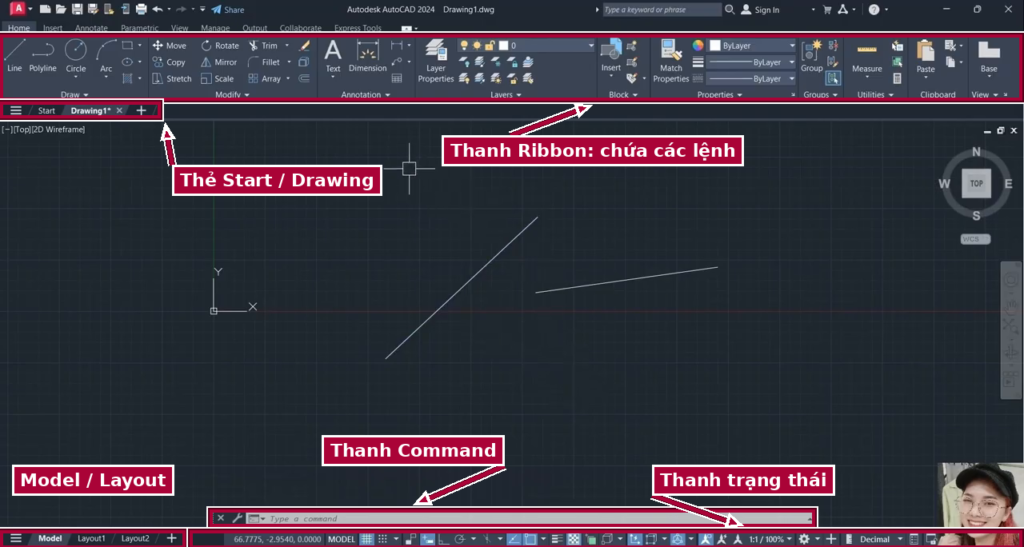Switch to the Layout1 tab
1024x547 pixels.
coord(91,539)
